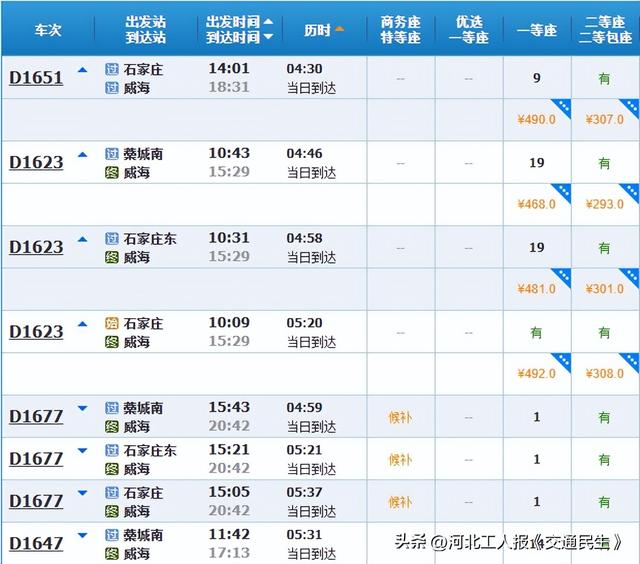This screenshot has height=564, width=640.
Task: Open train number link D1647
Action: click(x=36, y=543)
